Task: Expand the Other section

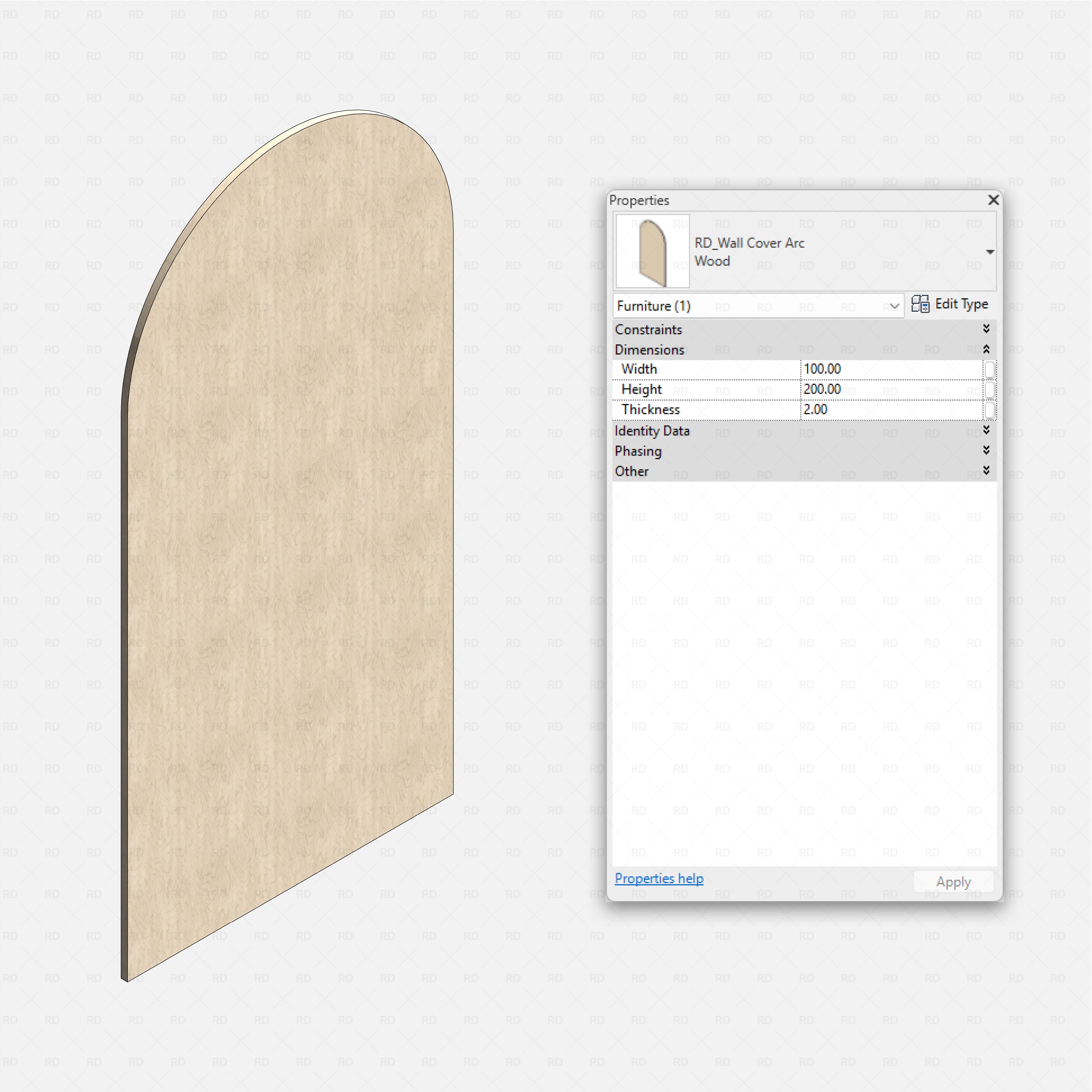Action: pos(986,471)
